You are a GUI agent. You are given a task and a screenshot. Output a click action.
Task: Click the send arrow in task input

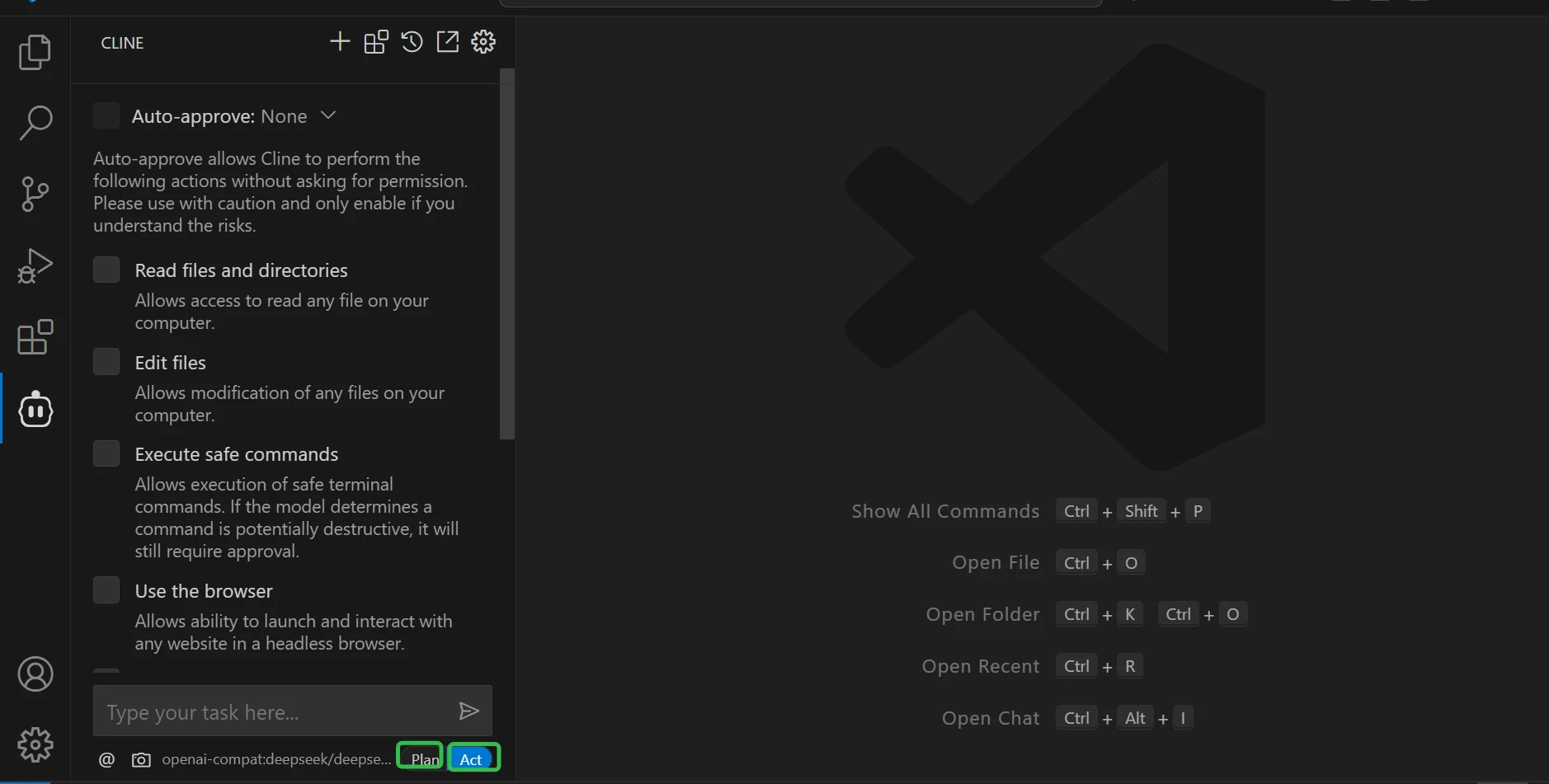[468, 711]
